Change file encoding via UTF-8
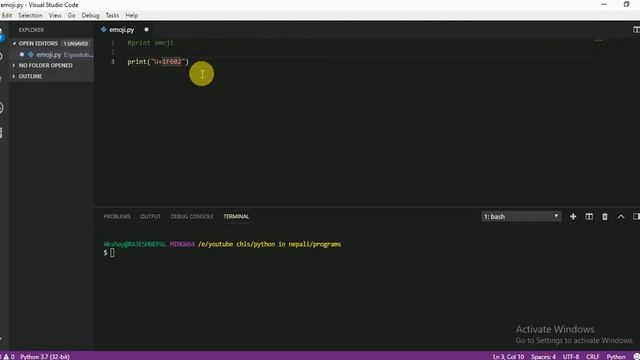Viewport: 640px width, 360px height. [x=571, y=356]
